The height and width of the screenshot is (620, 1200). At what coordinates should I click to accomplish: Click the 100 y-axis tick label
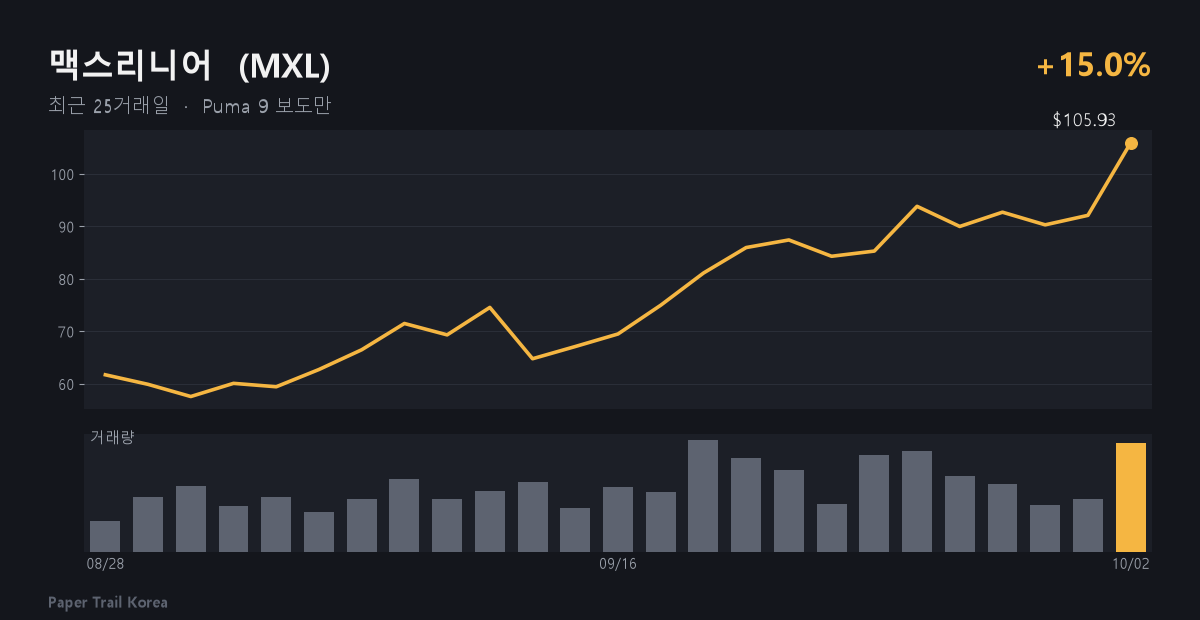tap(65, 175)
